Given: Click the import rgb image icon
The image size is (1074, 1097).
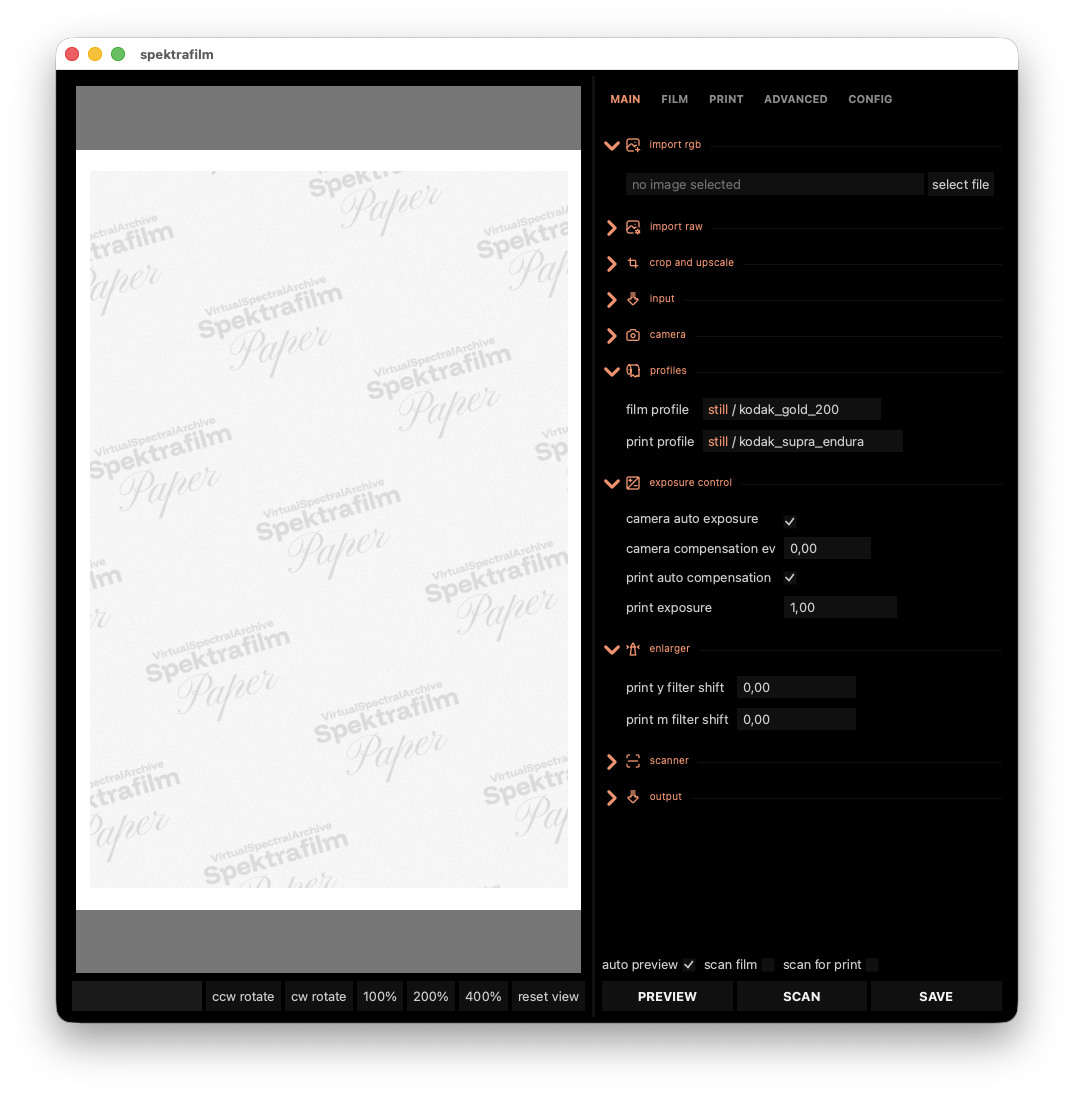Looking at the screenshot, I should [x=633, y=145].
